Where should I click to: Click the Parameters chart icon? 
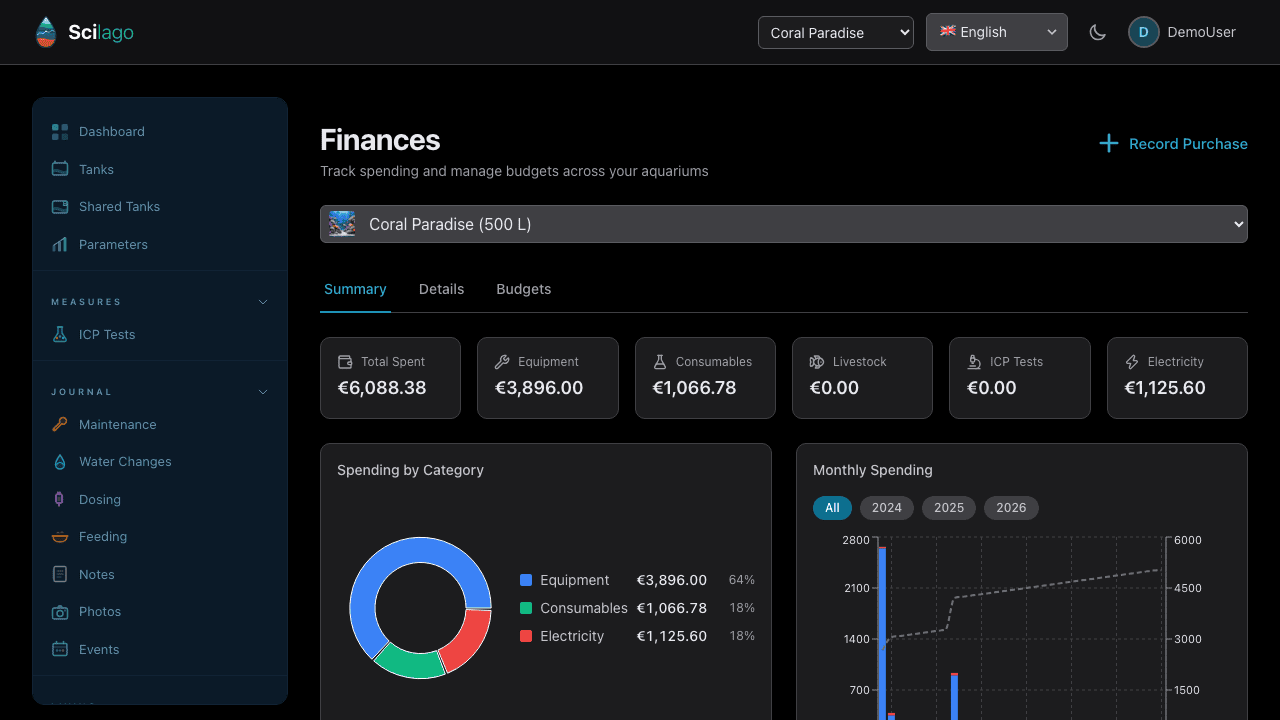pyautogui.click(x=60, y=244)
